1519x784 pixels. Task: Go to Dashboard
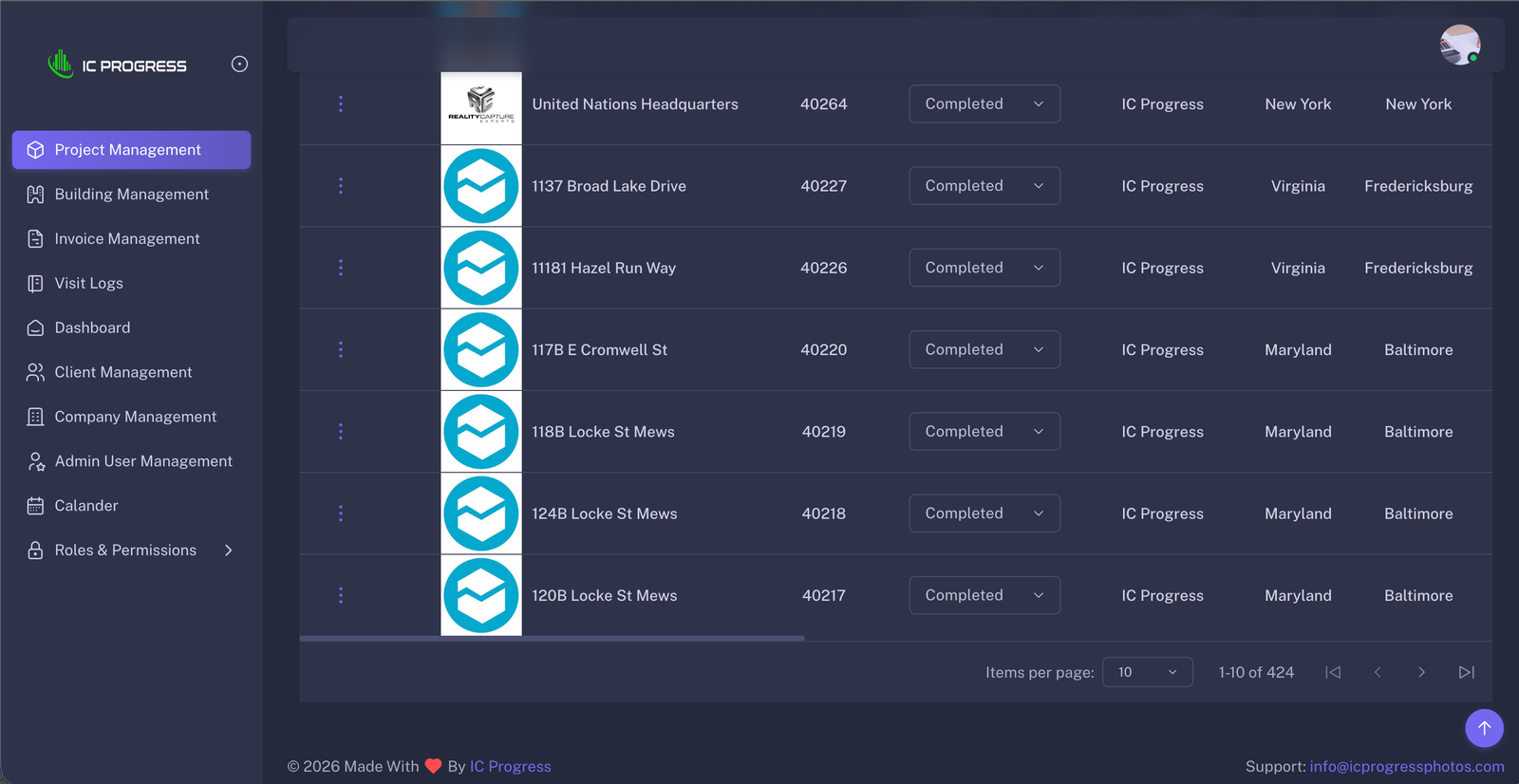click(131, 327)
